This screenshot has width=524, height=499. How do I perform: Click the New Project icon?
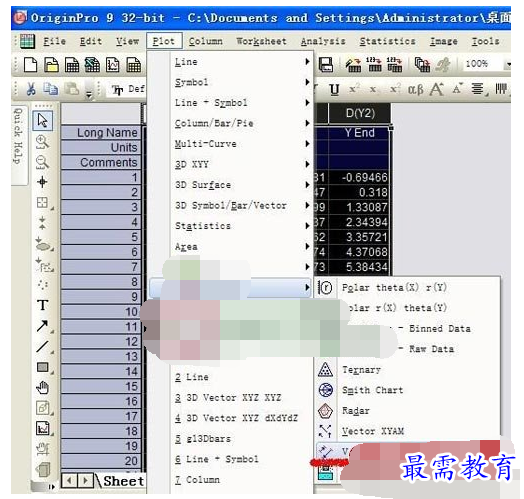click(30, 65)
